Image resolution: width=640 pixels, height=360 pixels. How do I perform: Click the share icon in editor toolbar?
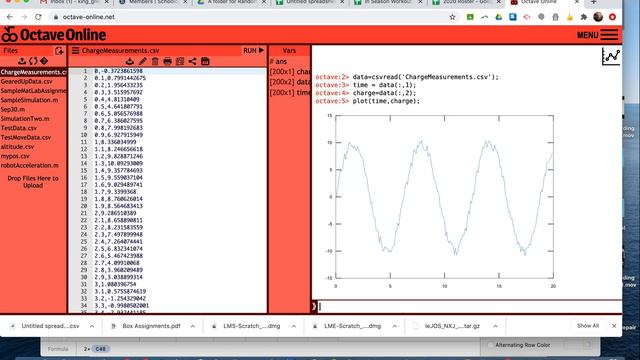(192, 62)
